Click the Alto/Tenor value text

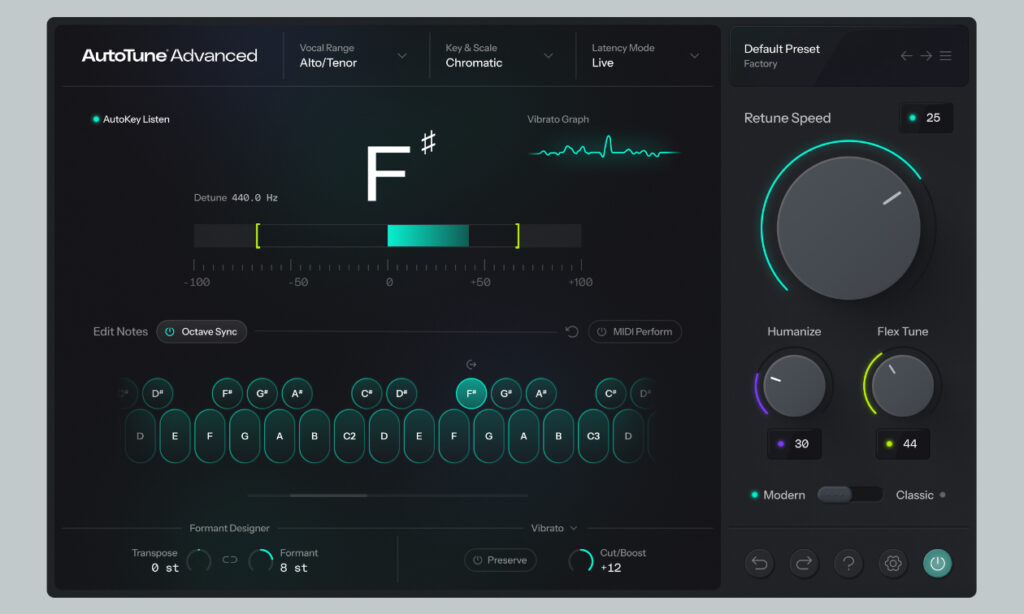(x=328, y=63)
